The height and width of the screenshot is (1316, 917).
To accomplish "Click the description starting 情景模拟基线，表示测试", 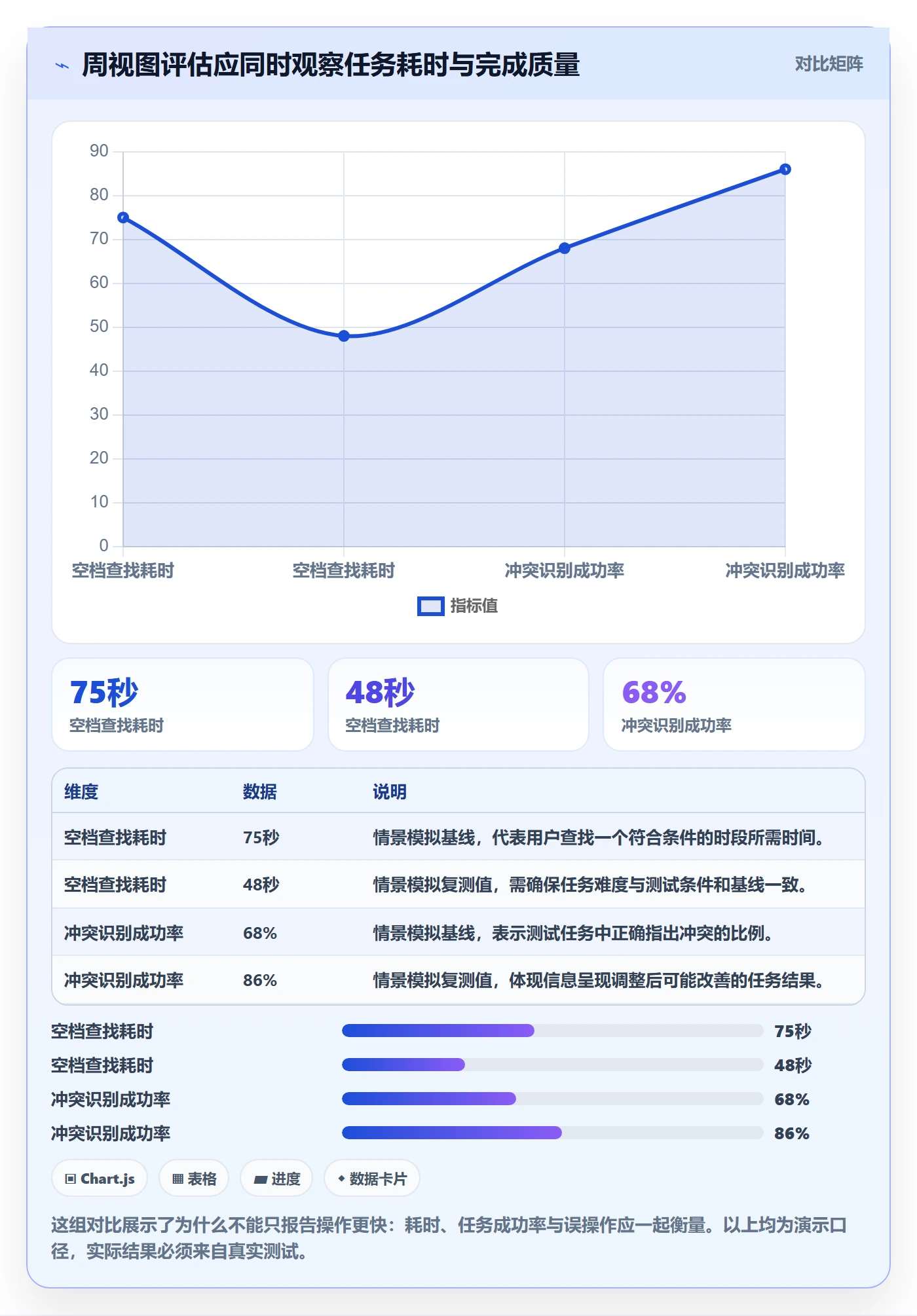I will [573, 933].
